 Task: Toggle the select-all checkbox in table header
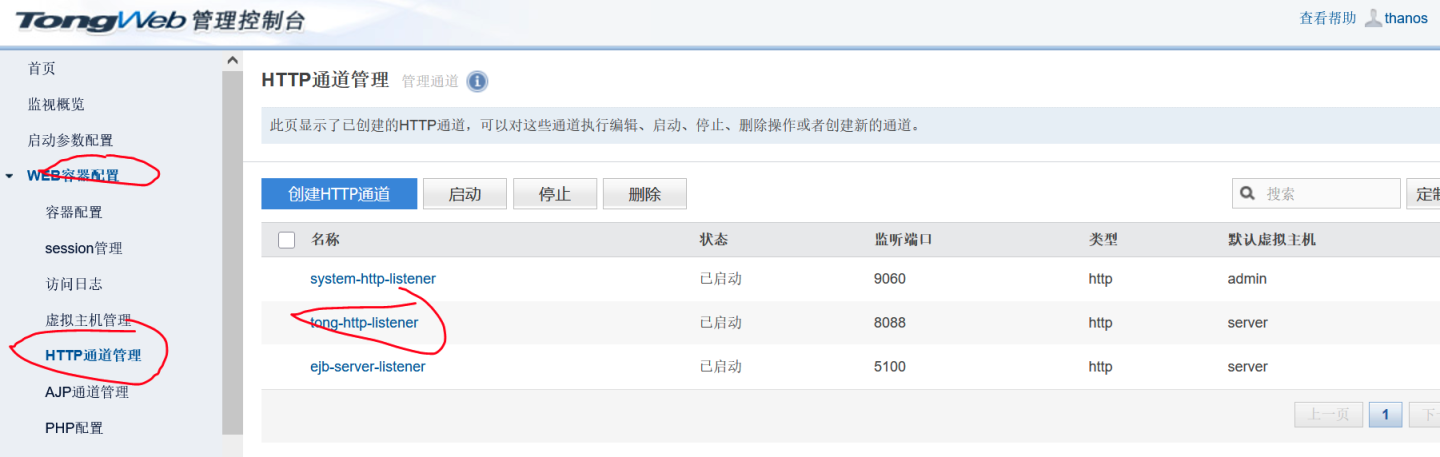click(287, 240)
